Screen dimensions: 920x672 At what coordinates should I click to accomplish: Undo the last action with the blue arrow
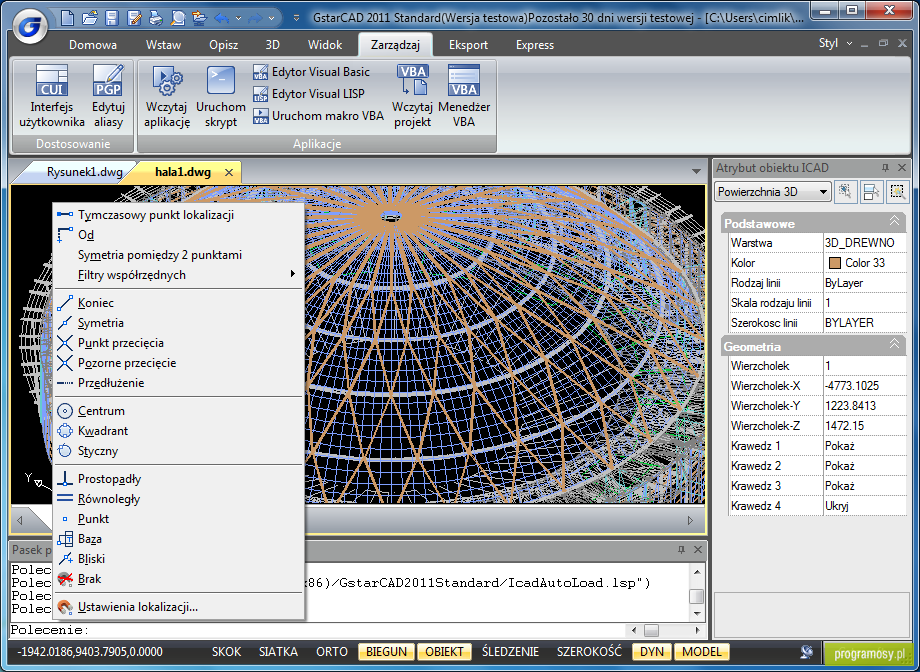pos(222,18)
